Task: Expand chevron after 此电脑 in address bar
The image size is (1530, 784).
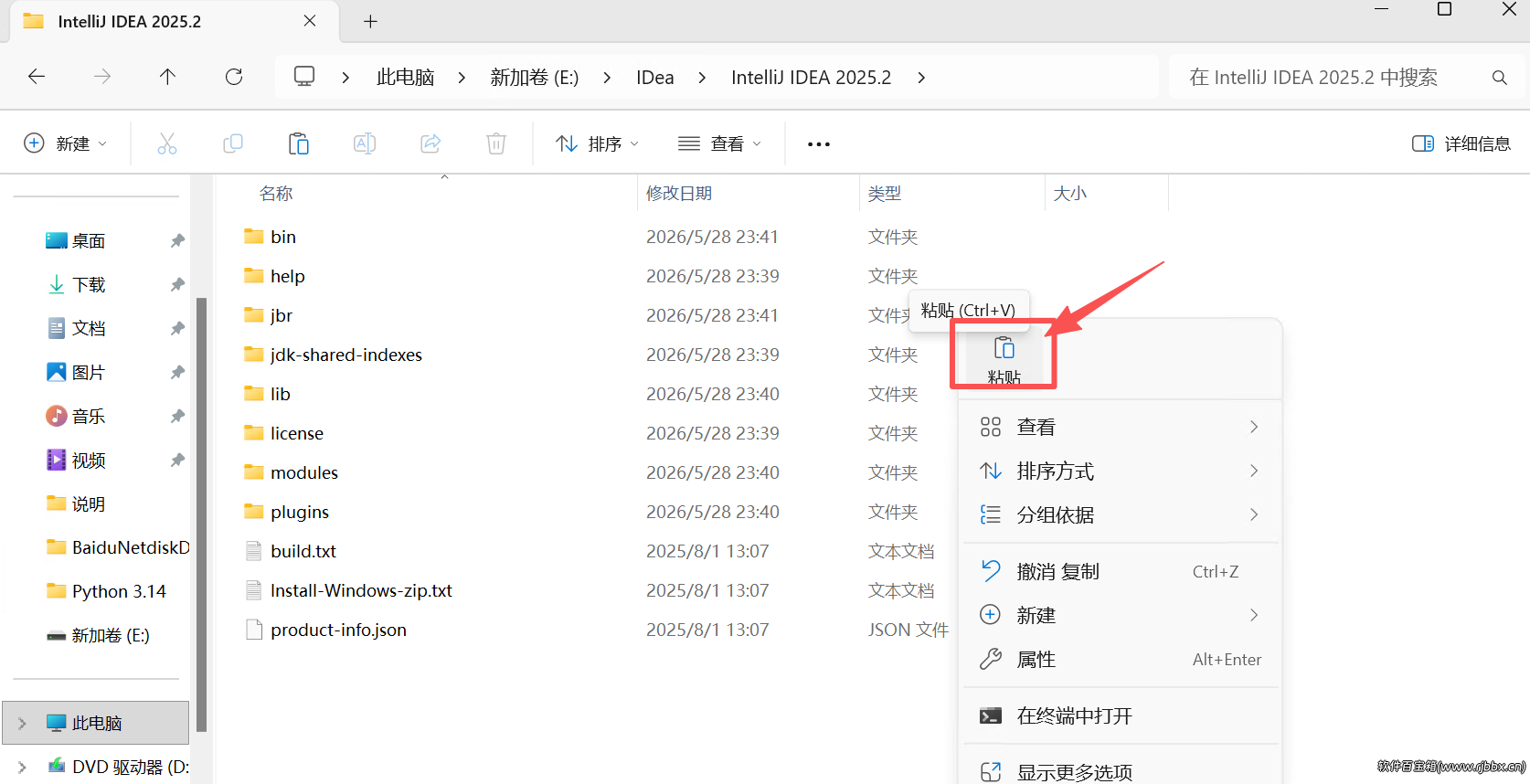Action: coord(462,78)
